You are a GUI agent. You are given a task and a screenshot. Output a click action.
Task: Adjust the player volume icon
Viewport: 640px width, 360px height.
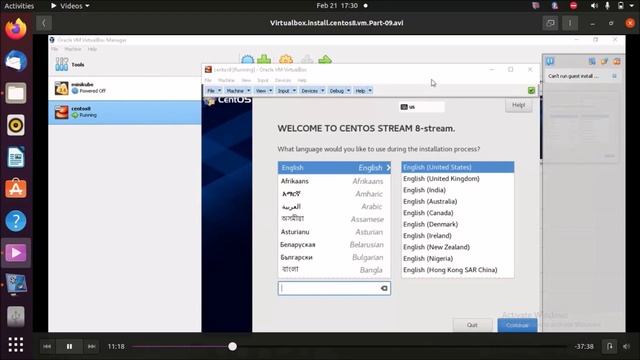click(627, 347)
